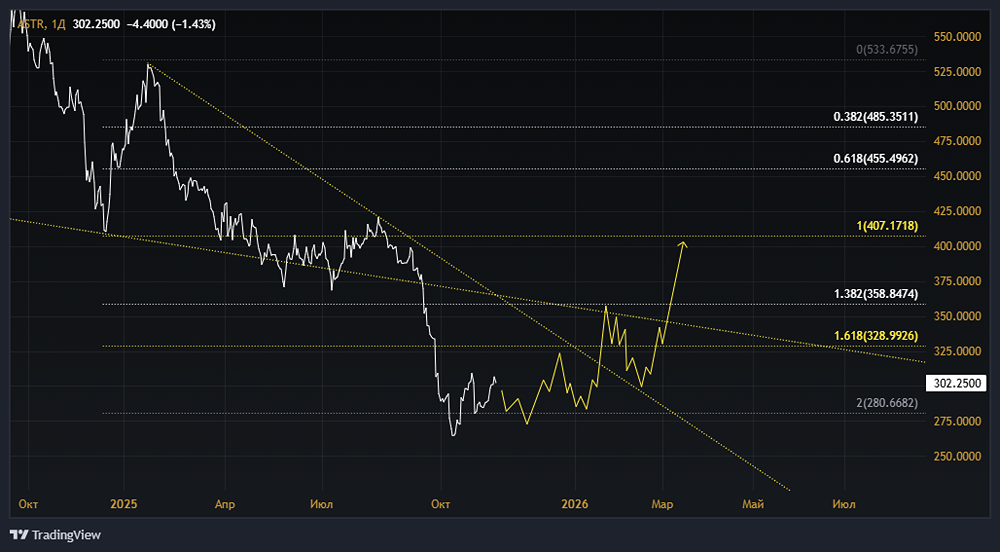Screen dimensions: 1000x552
Task: Click the 1.382 (358.8474) Fibonacci label
Action: (x=875, y=294)
